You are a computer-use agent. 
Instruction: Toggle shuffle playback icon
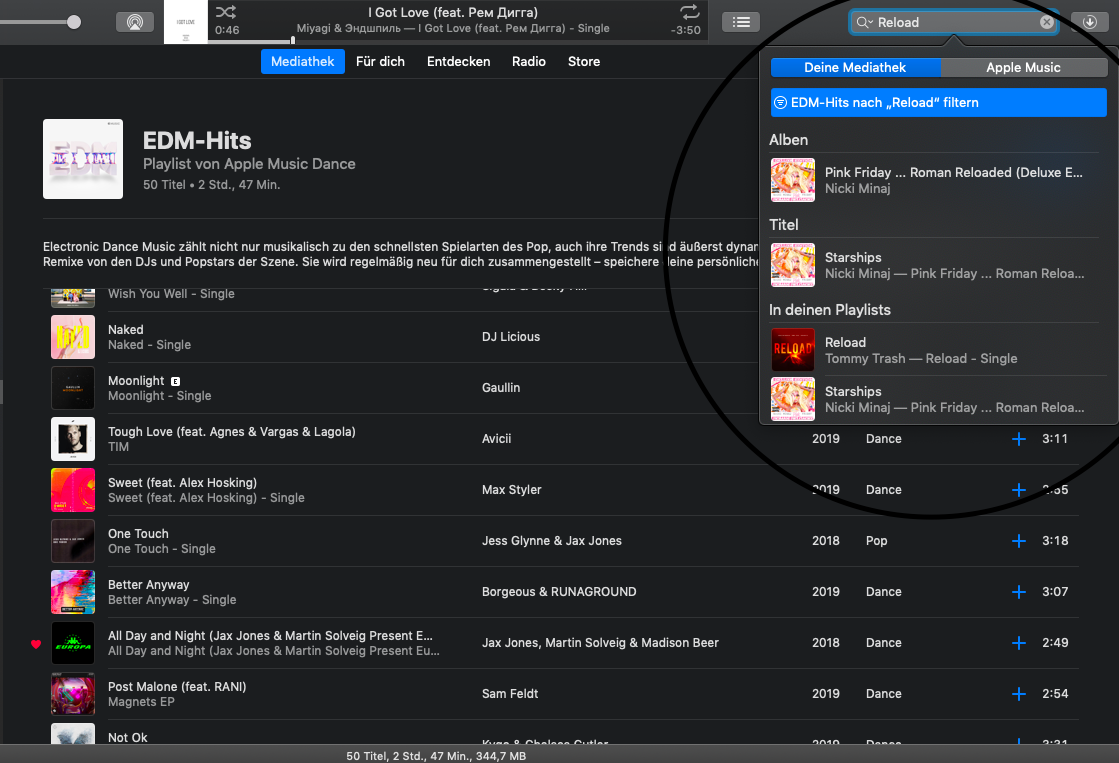[226, 12]
